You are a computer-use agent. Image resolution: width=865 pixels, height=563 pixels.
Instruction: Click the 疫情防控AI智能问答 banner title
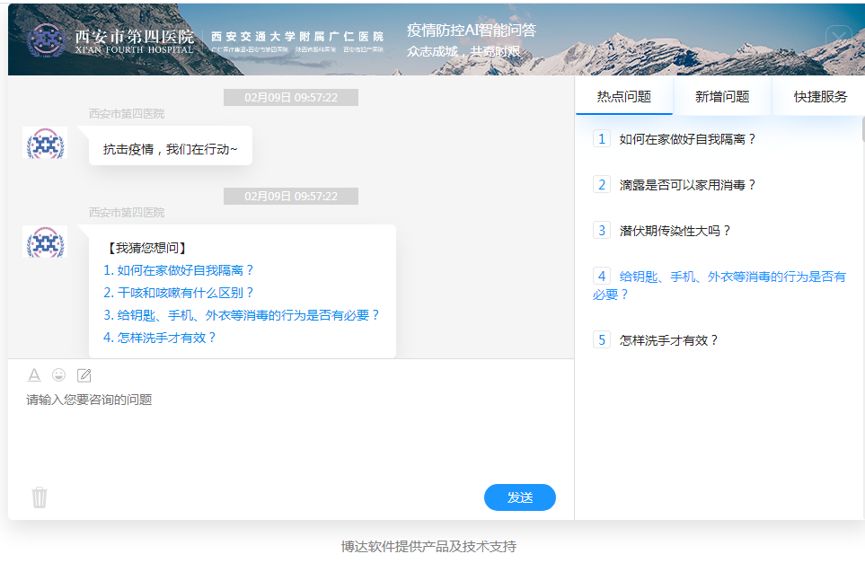point(472,30)
